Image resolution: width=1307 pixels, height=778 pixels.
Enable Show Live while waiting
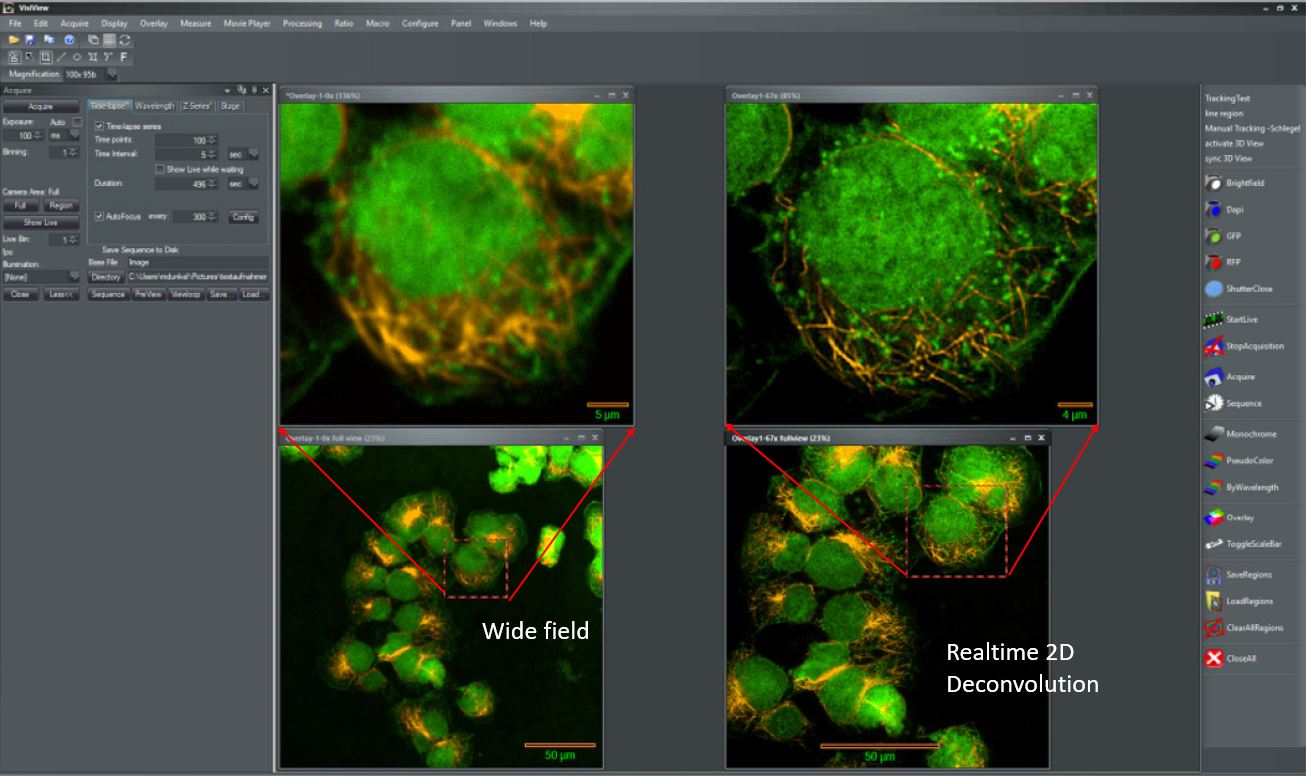pos(160,169)
